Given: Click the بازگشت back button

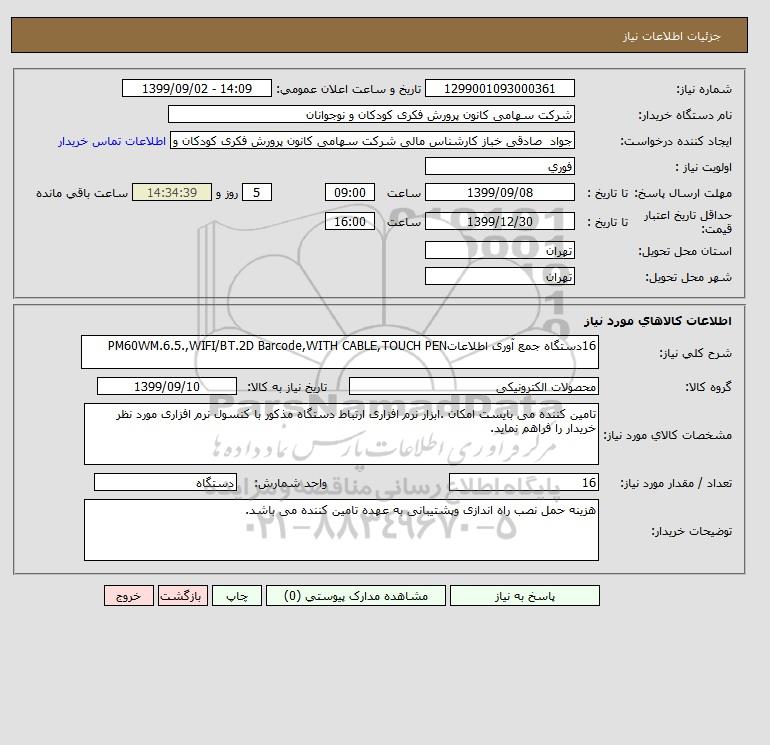Looking at the screenshot, I should 183,596.
